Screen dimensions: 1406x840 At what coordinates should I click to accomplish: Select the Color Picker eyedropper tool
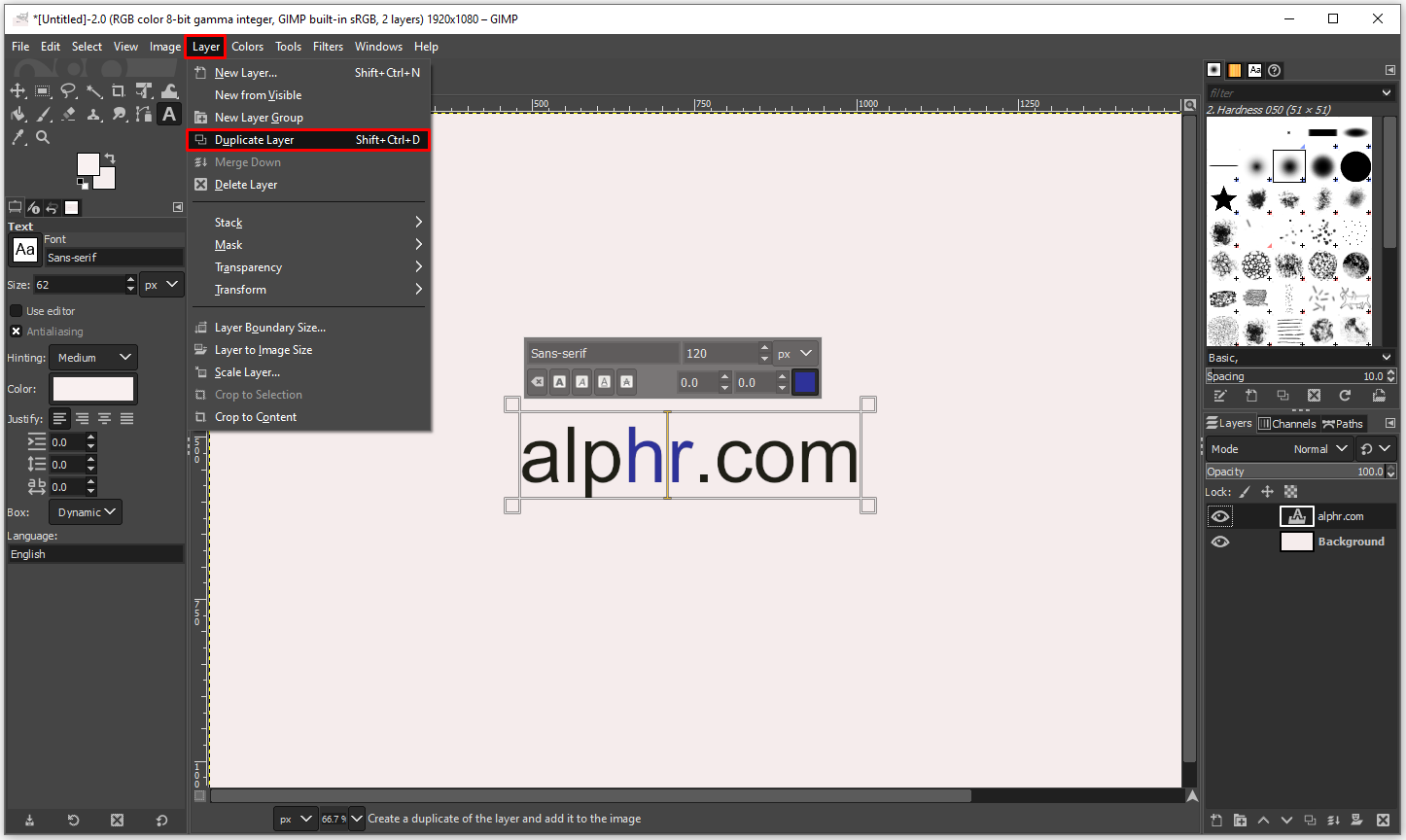[18, 137]
